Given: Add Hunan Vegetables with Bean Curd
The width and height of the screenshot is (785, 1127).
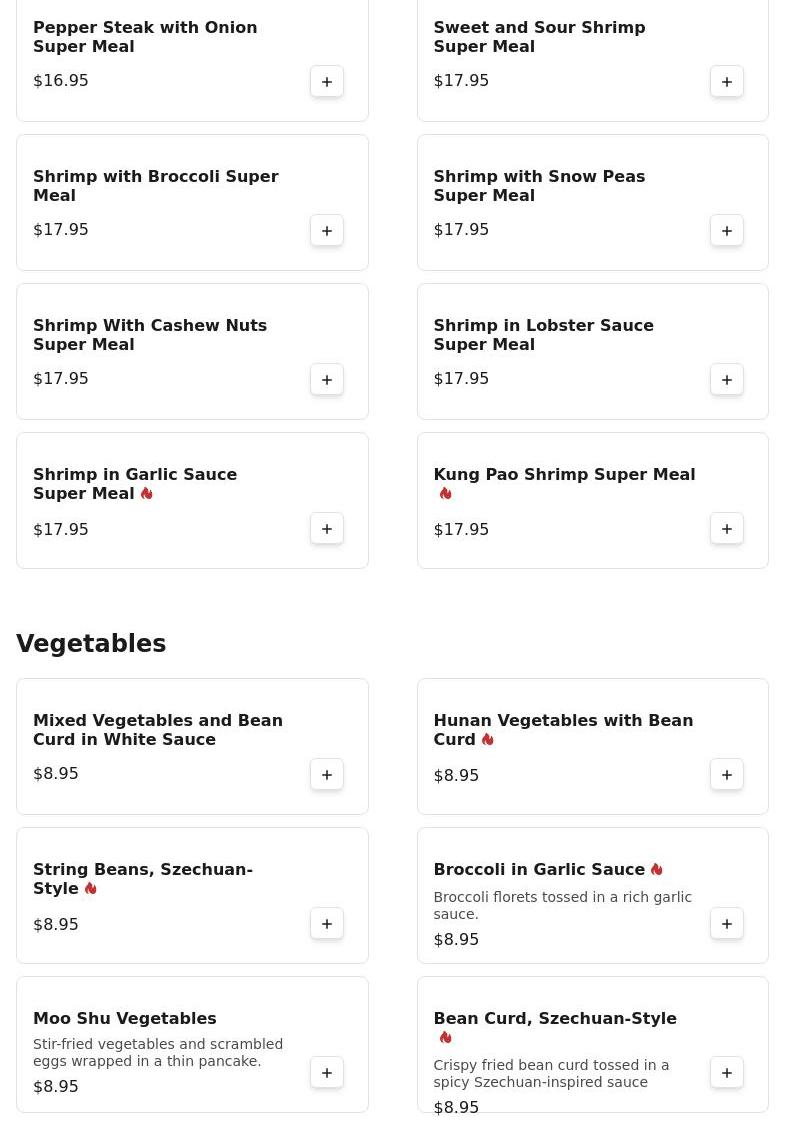Looking at the screenshot, I should [x=727, y=775].
